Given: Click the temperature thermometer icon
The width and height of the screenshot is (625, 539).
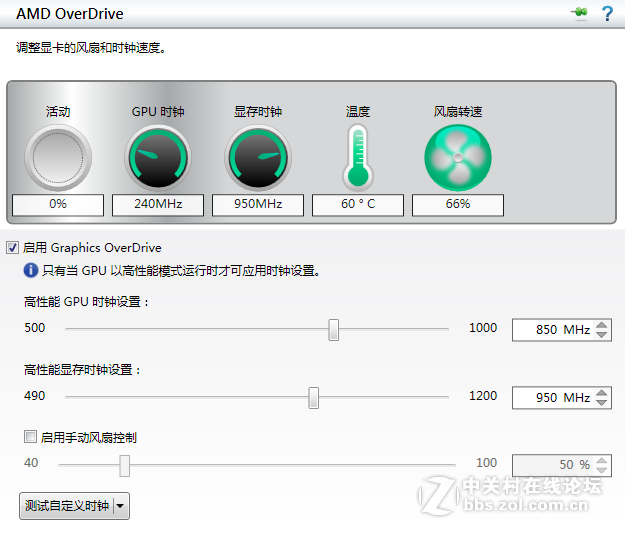Looking at the screenshot, I should pyautogui.click(x=358, y=157).
